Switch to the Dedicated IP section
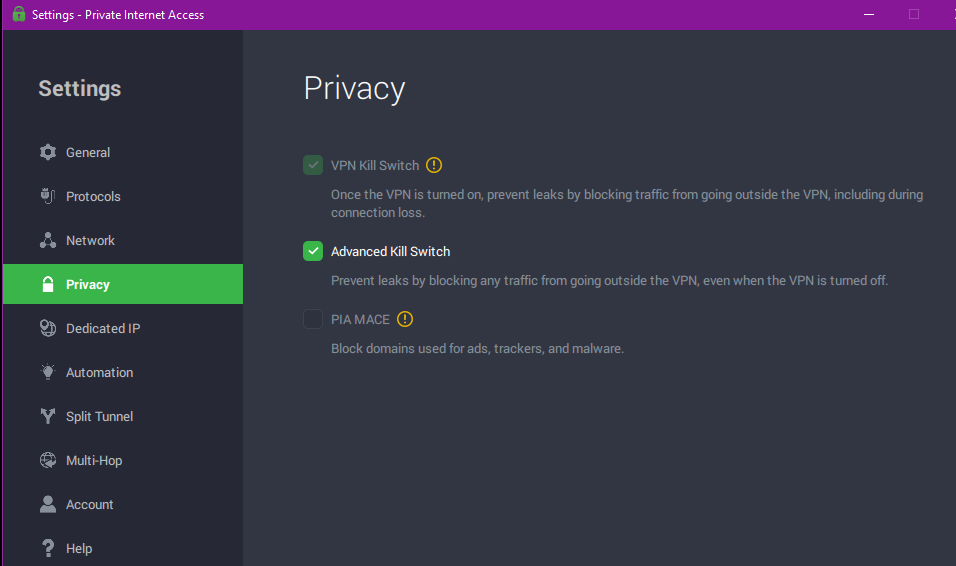 click(123, 328)
